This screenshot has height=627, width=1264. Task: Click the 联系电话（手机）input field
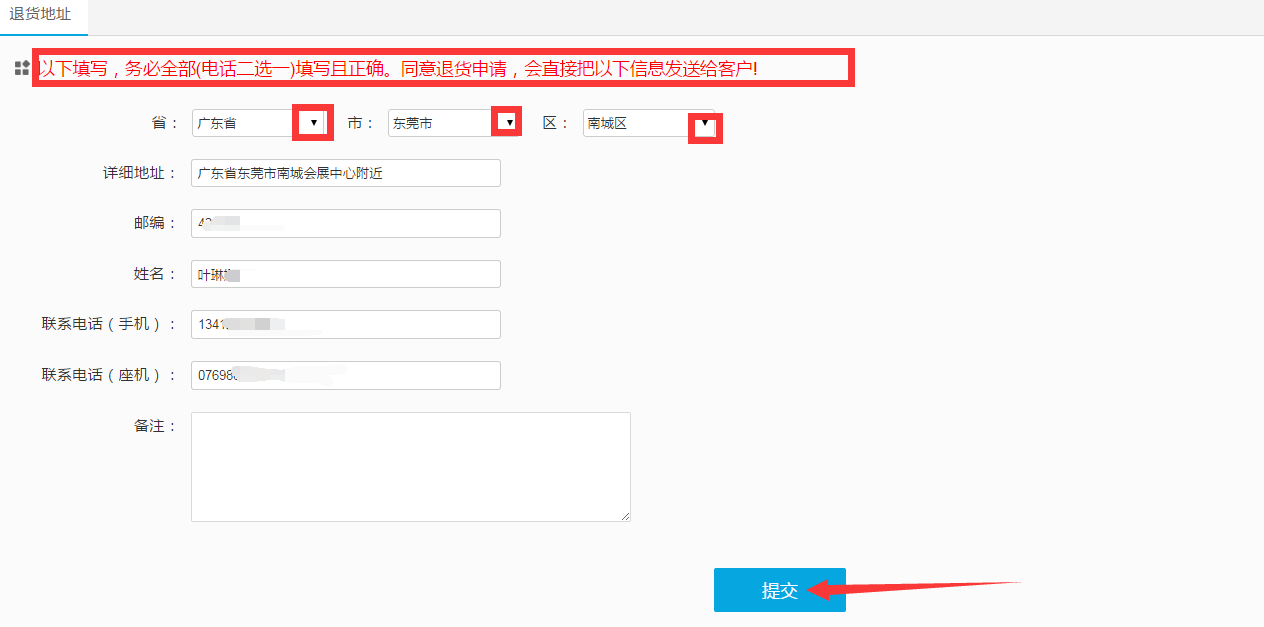pyautogui.click(x=345, y=324)
